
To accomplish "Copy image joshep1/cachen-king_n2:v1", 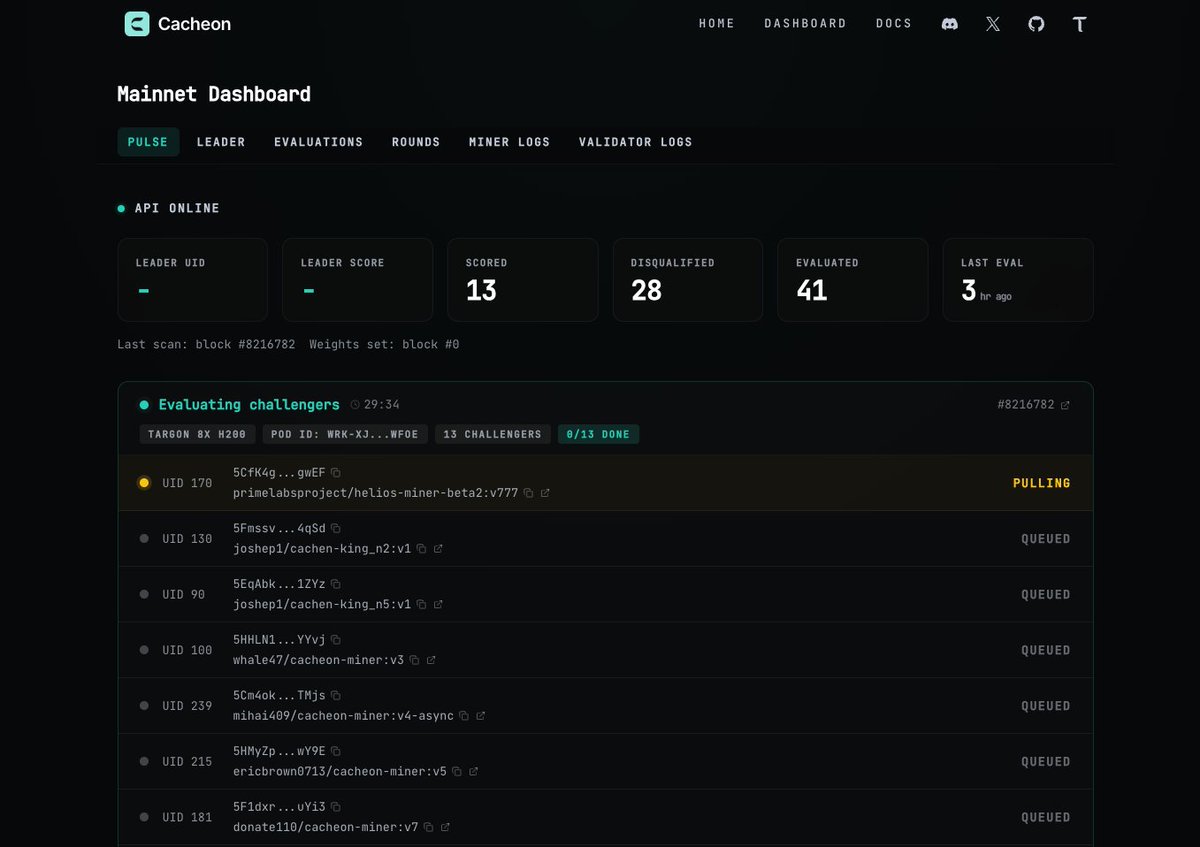I will pyautogui.click(x=422, y=549).
